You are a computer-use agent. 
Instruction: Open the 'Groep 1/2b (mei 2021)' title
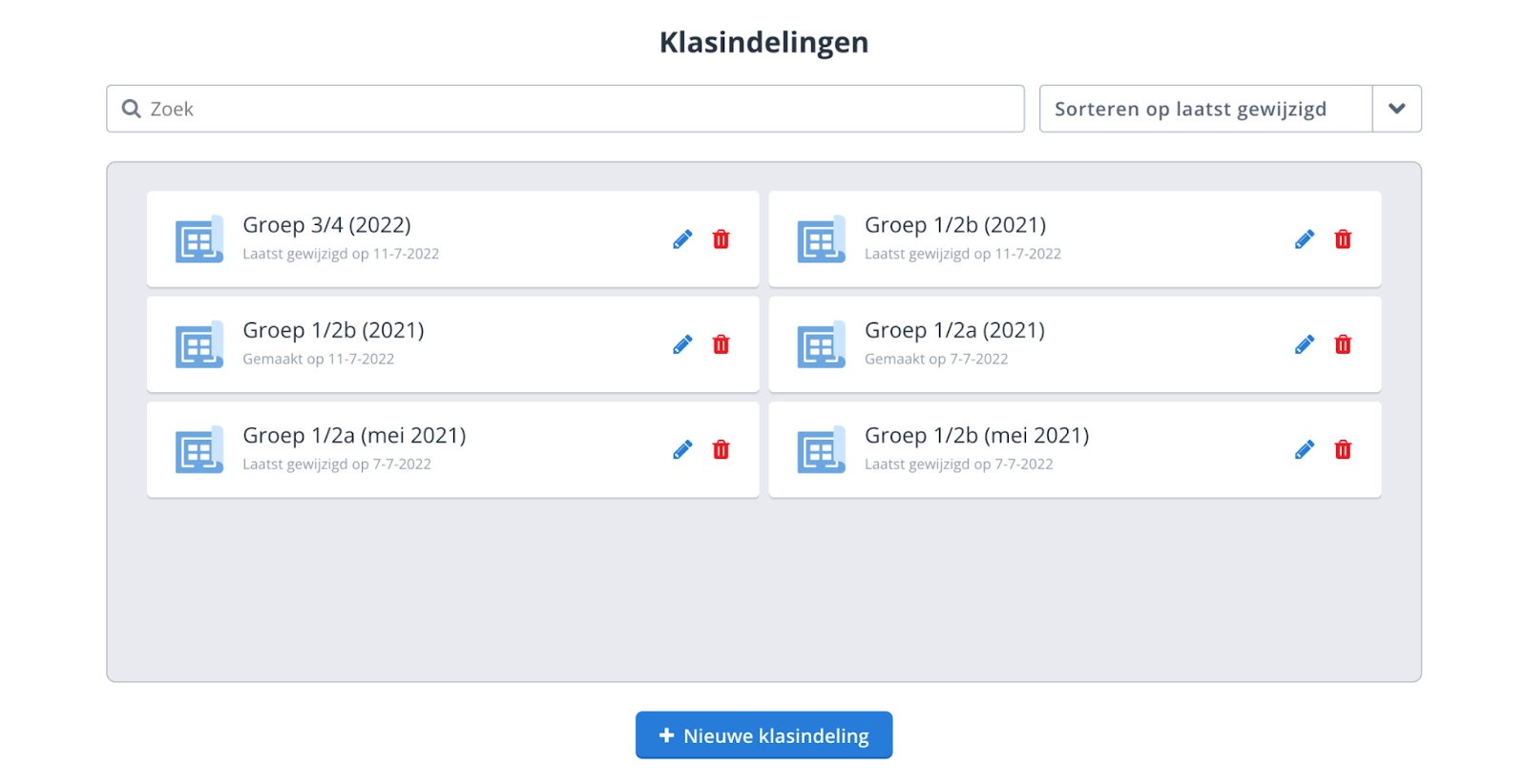976,435
